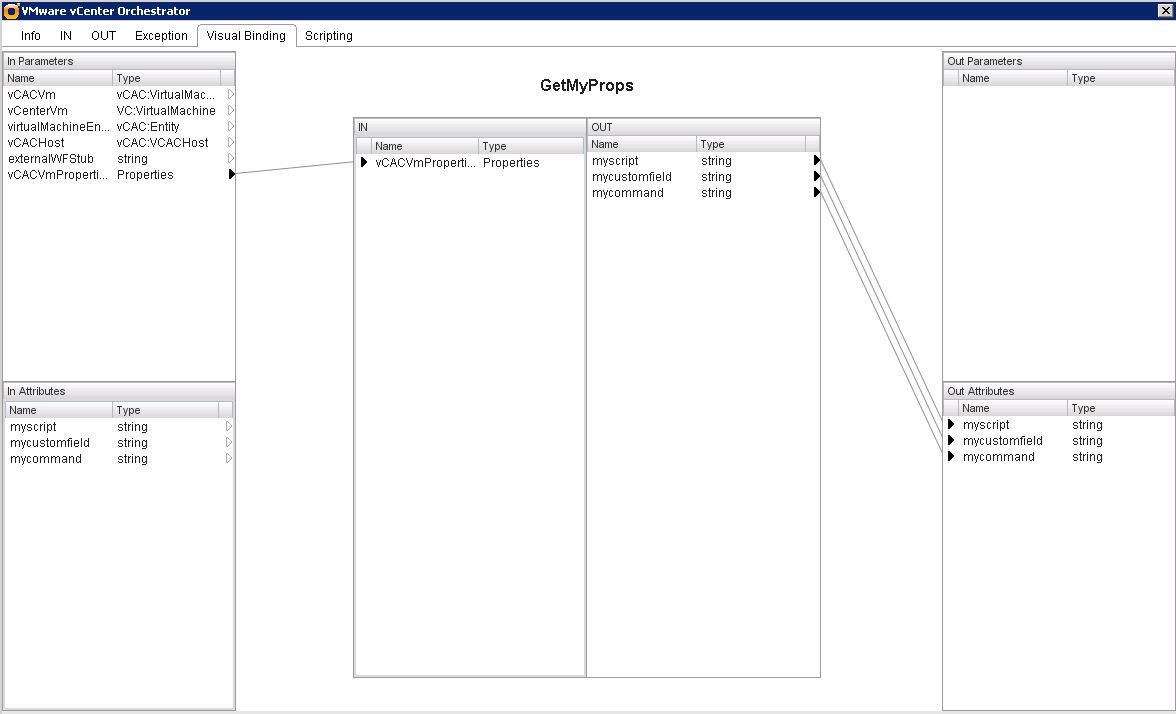Select the OUT tab
1176x714 pixels.
pyautogui.click(x=104, y=35)
